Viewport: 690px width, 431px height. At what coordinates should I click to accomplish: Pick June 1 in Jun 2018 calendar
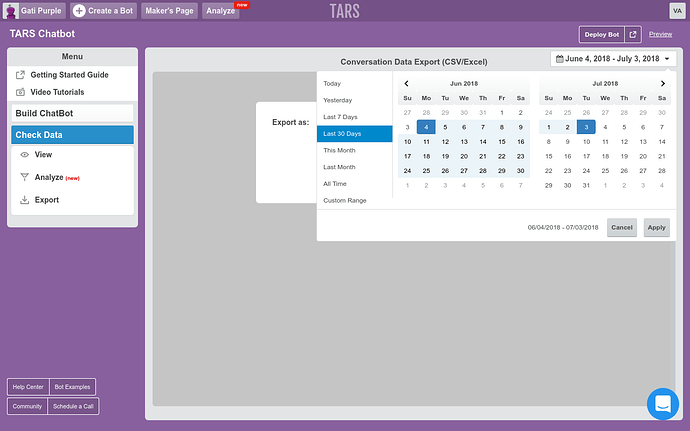[502, 113]
